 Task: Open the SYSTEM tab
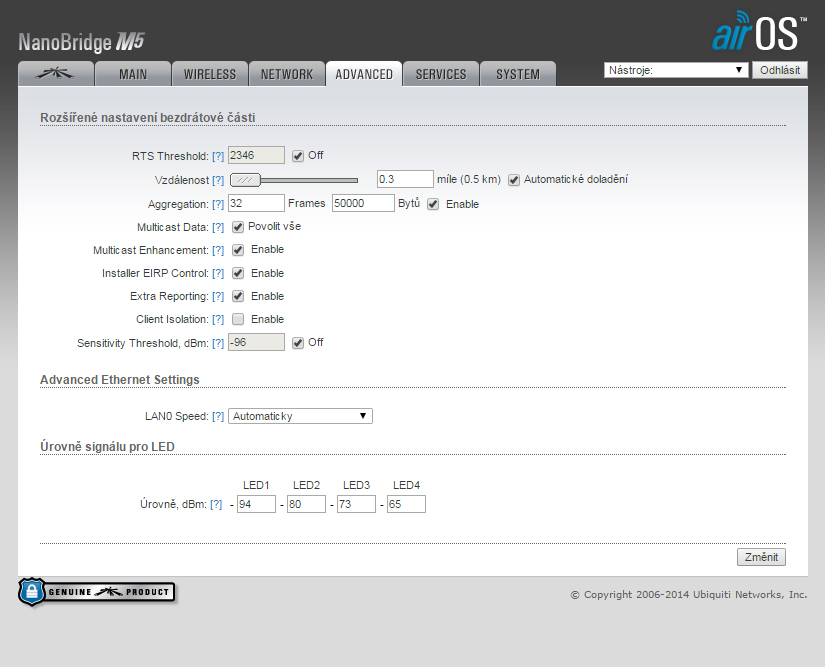(518, 74)
